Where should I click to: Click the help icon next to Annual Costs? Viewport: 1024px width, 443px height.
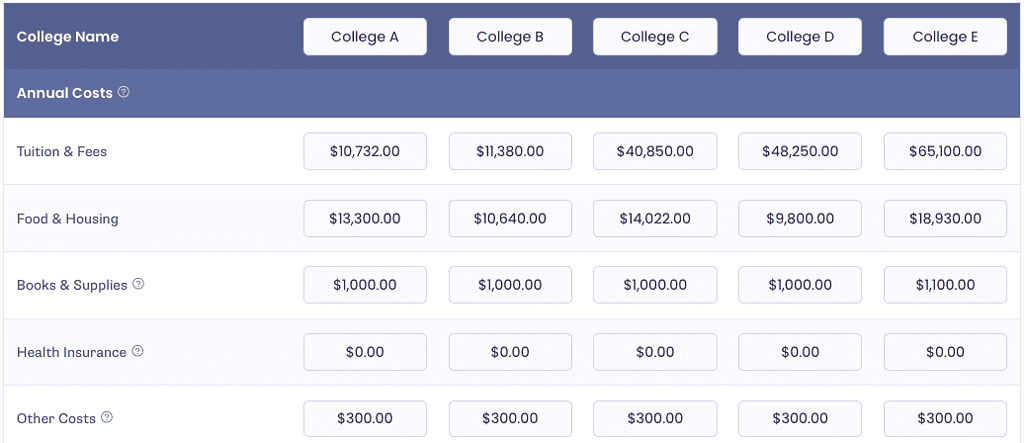pos(123,92)
